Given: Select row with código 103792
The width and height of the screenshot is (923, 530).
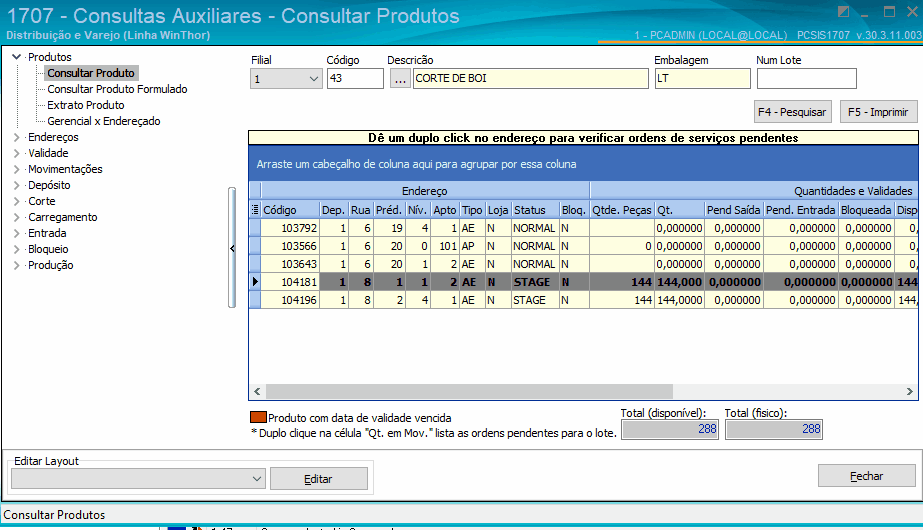Looking at the screenshot, I should pos(583,228).
